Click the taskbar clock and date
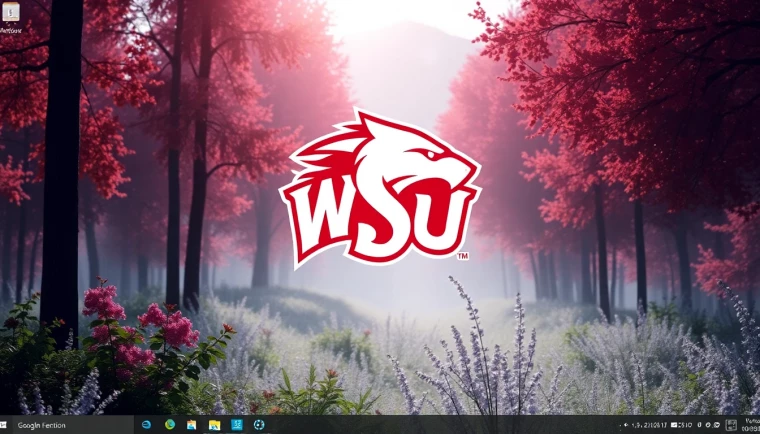 click(x=751, y=425)
